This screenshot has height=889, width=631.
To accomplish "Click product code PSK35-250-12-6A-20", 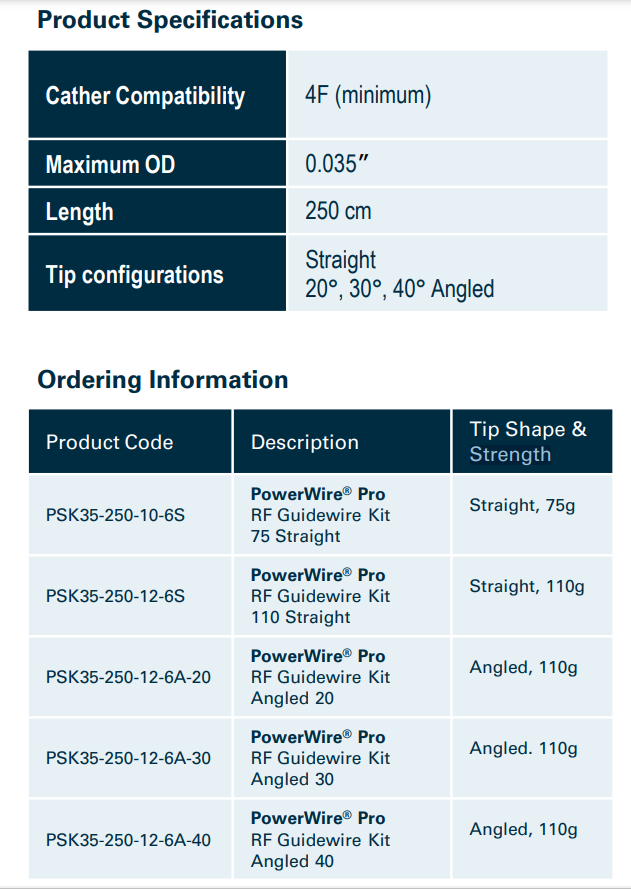I will (x=129, y=677).
